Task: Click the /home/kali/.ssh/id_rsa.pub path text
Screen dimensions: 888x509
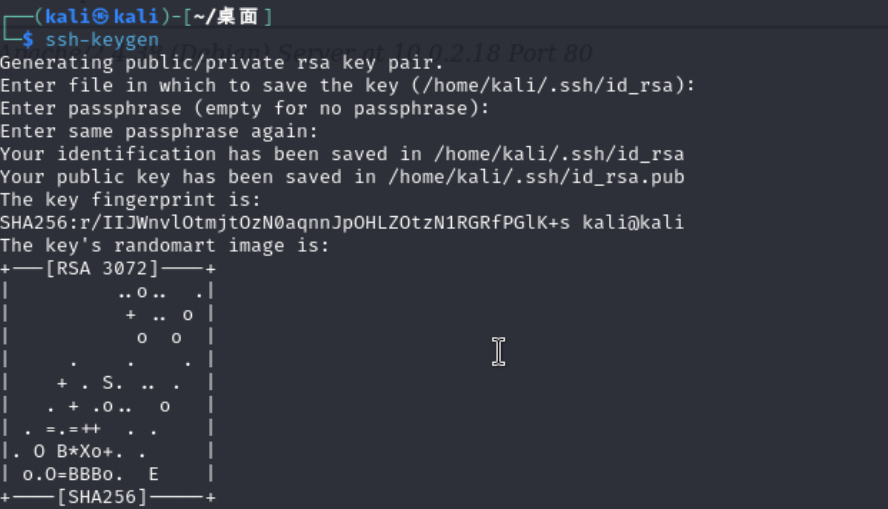Action: pos(536,177)
